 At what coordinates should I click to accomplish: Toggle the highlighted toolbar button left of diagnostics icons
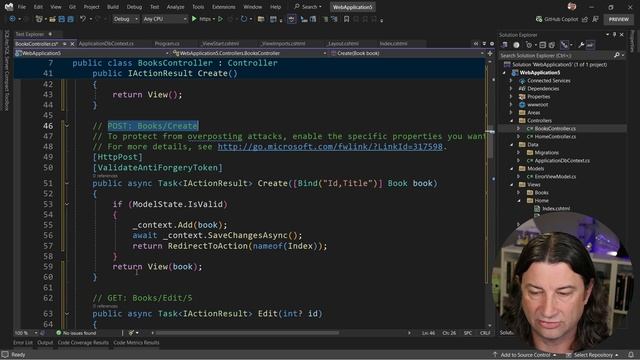pos(291,19)
